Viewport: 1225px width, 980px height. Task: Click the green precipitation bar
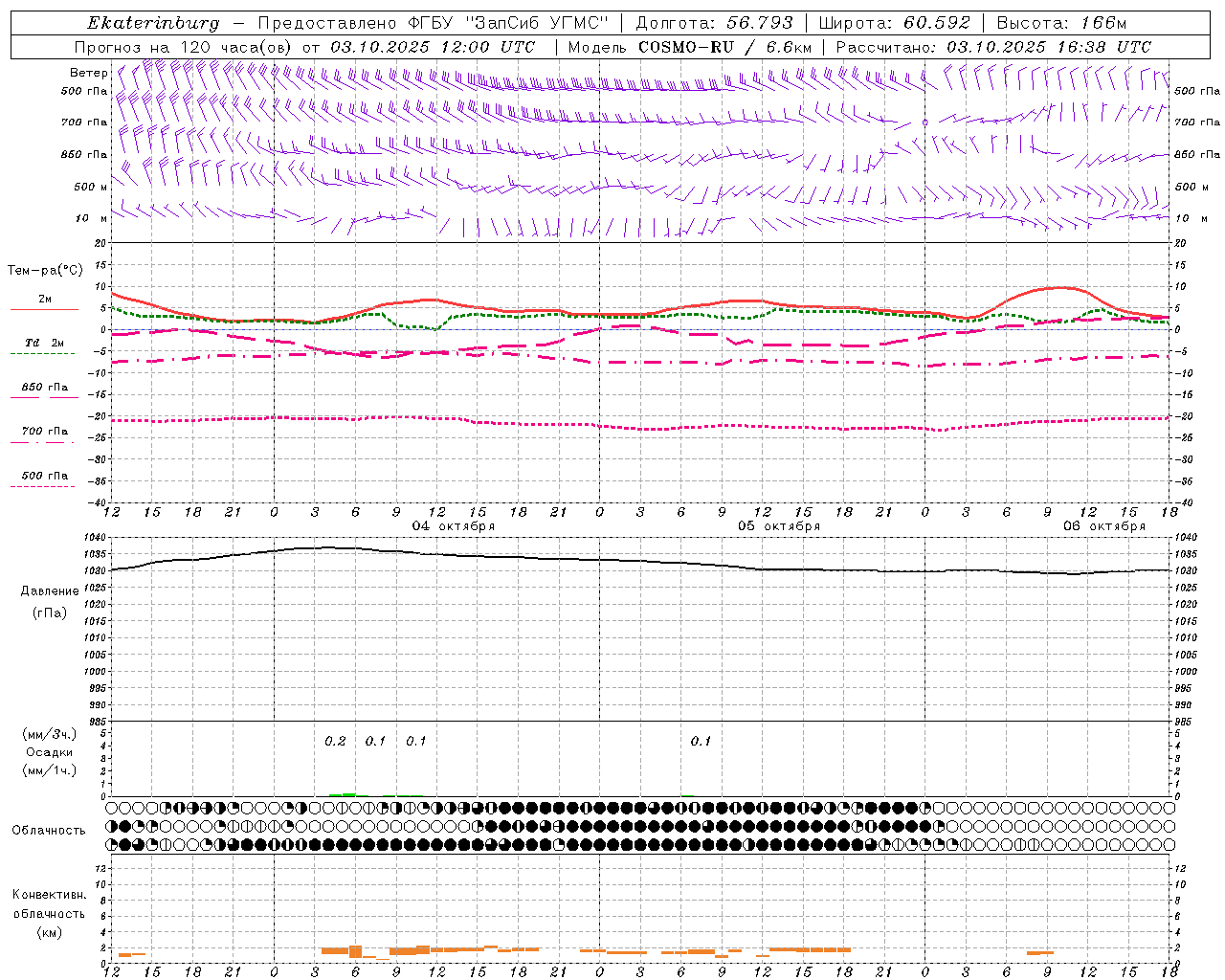pos(343,794)
